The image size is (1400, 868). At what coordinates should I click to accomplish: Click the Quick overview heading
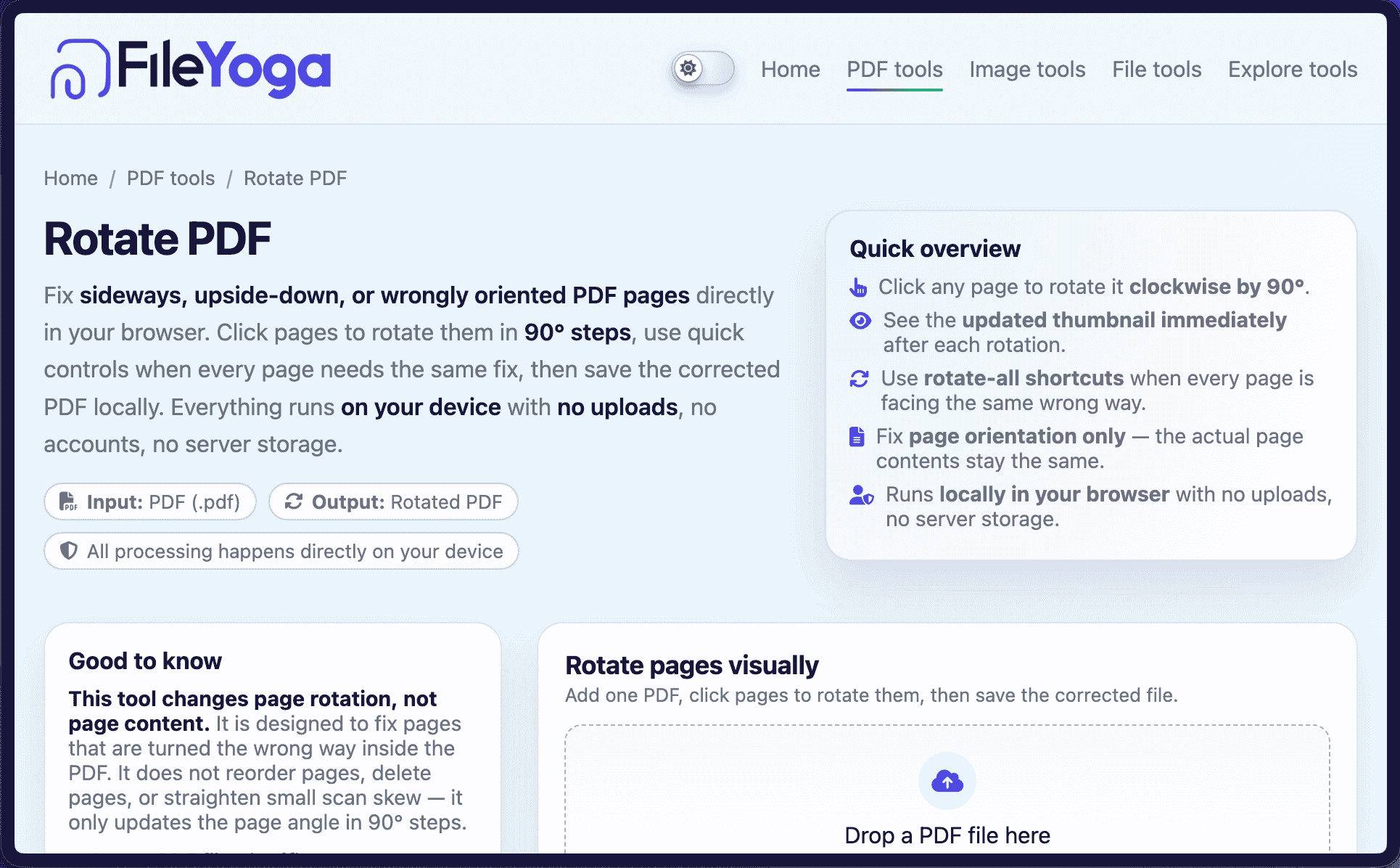935,249
